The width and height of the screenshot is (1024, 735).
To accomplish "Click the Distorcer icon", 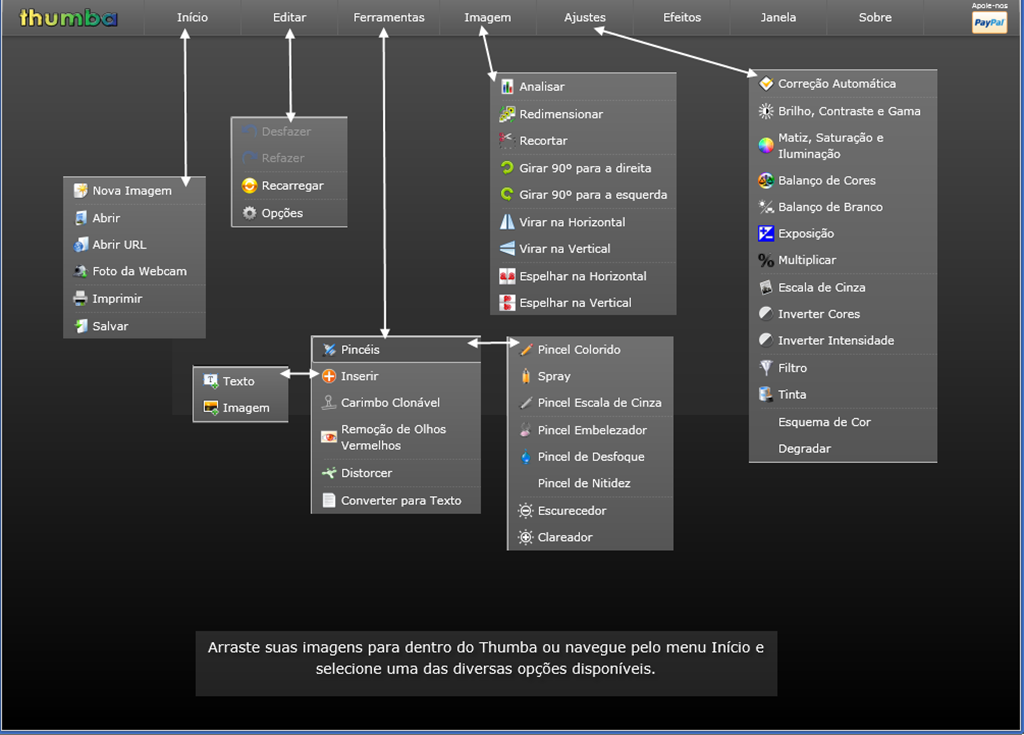I will pyautogui.click(x=329, y=472).
